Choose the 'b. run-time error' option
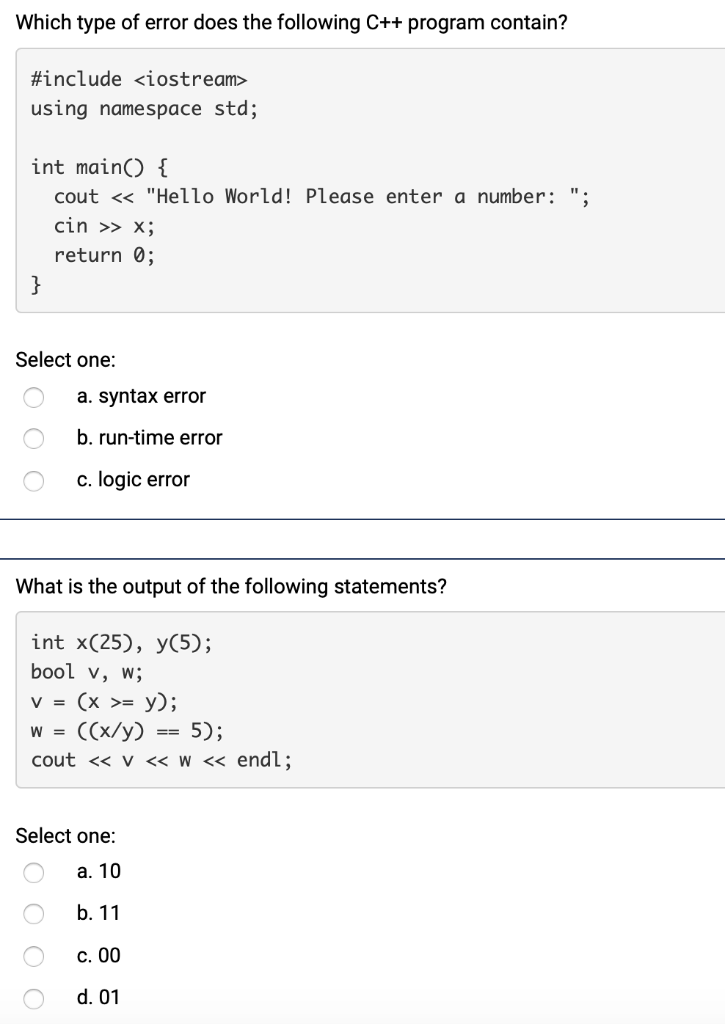Screen dimensions: 725x1024 click(34, 439)
